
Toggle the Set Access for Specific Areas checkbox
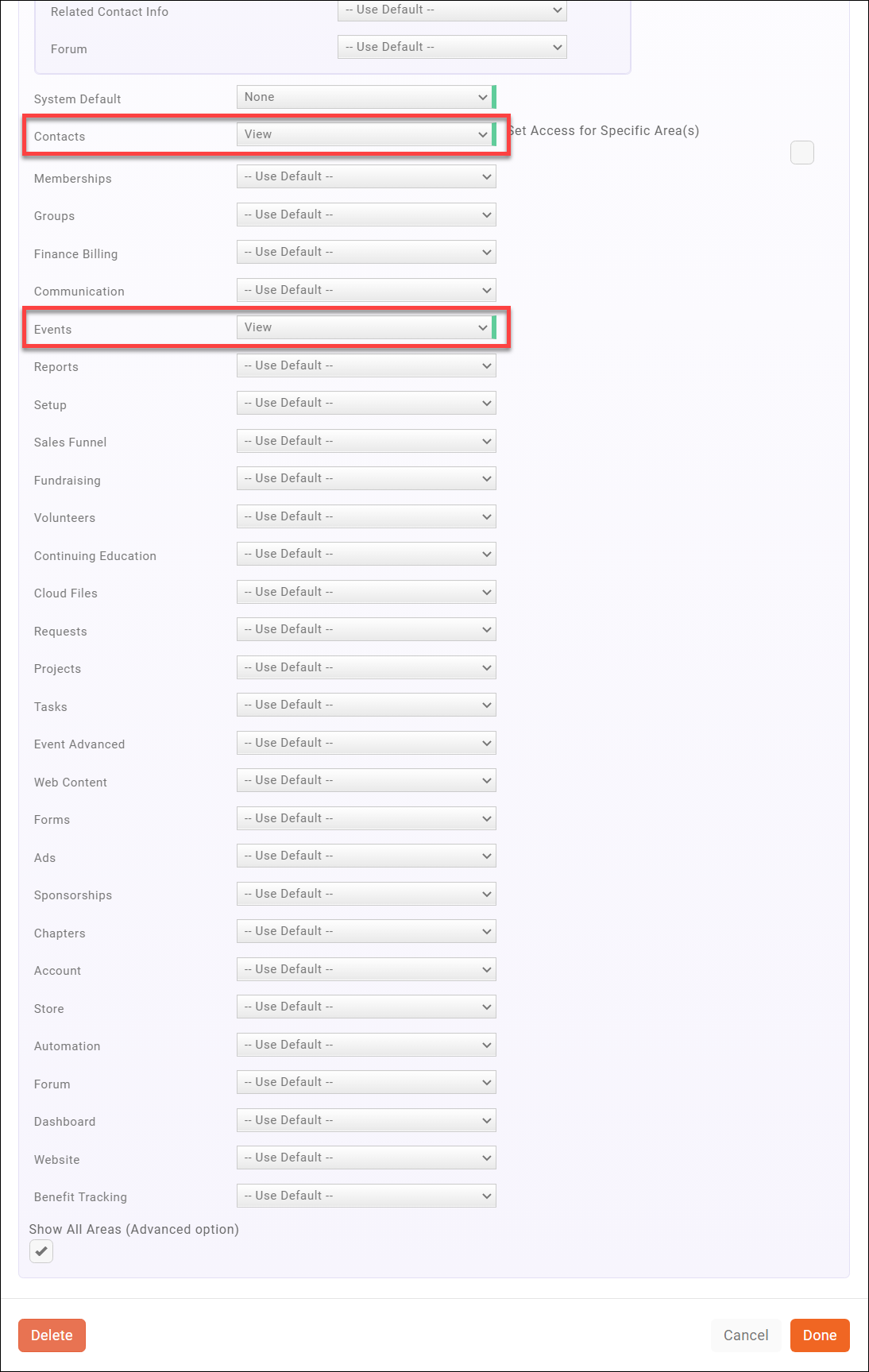coord(802,153)
